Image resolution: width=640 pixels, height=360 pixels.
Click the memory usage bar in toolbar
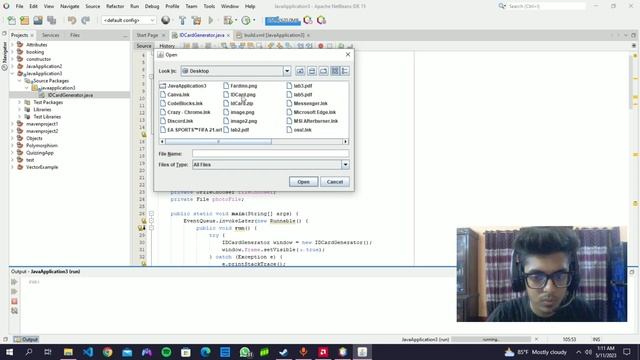click(x=283, y=20)
